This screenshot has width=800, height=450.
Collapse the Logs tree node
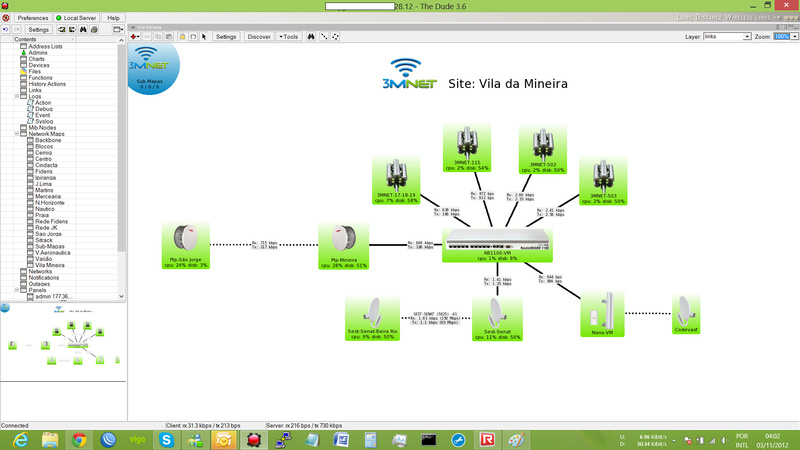(17, 96)
